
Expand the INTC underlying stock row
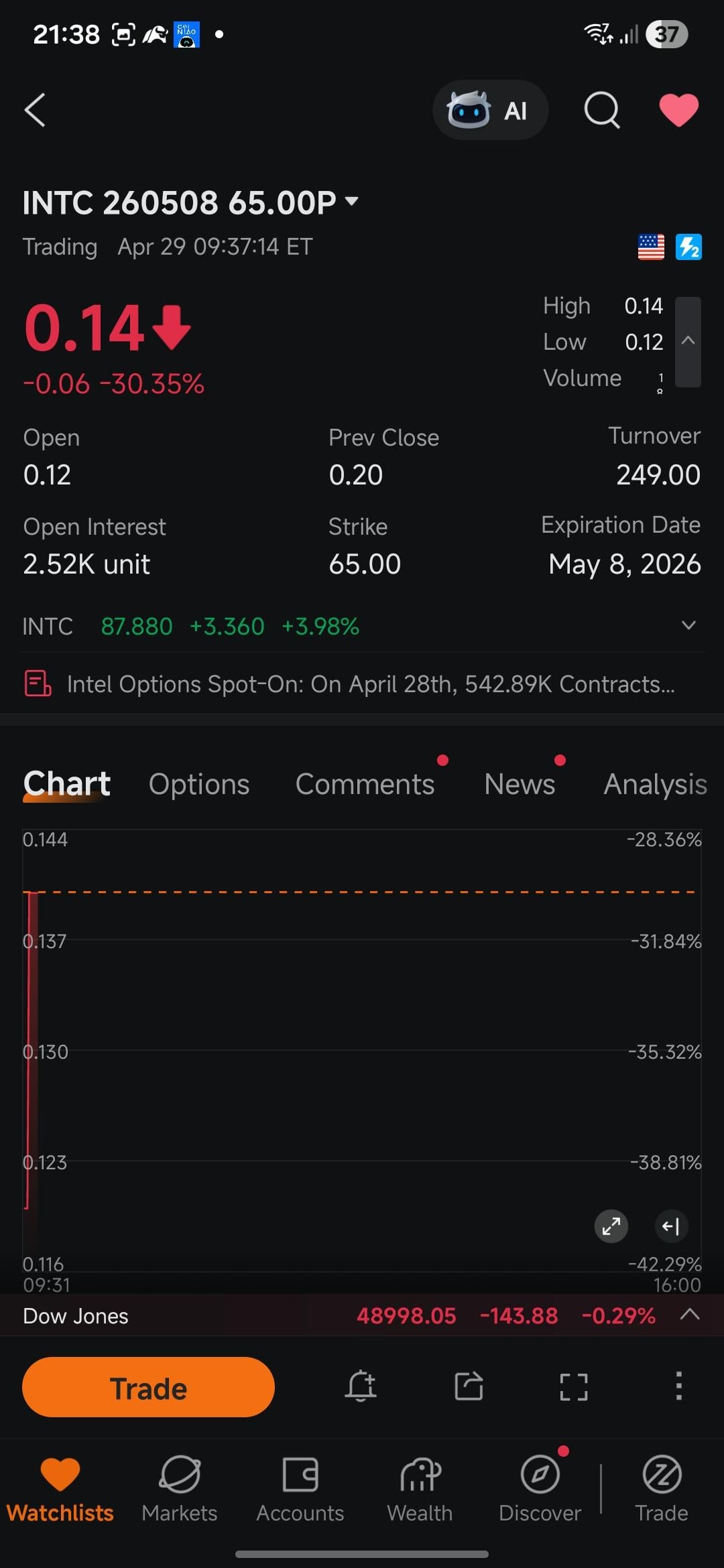point(688,626)
